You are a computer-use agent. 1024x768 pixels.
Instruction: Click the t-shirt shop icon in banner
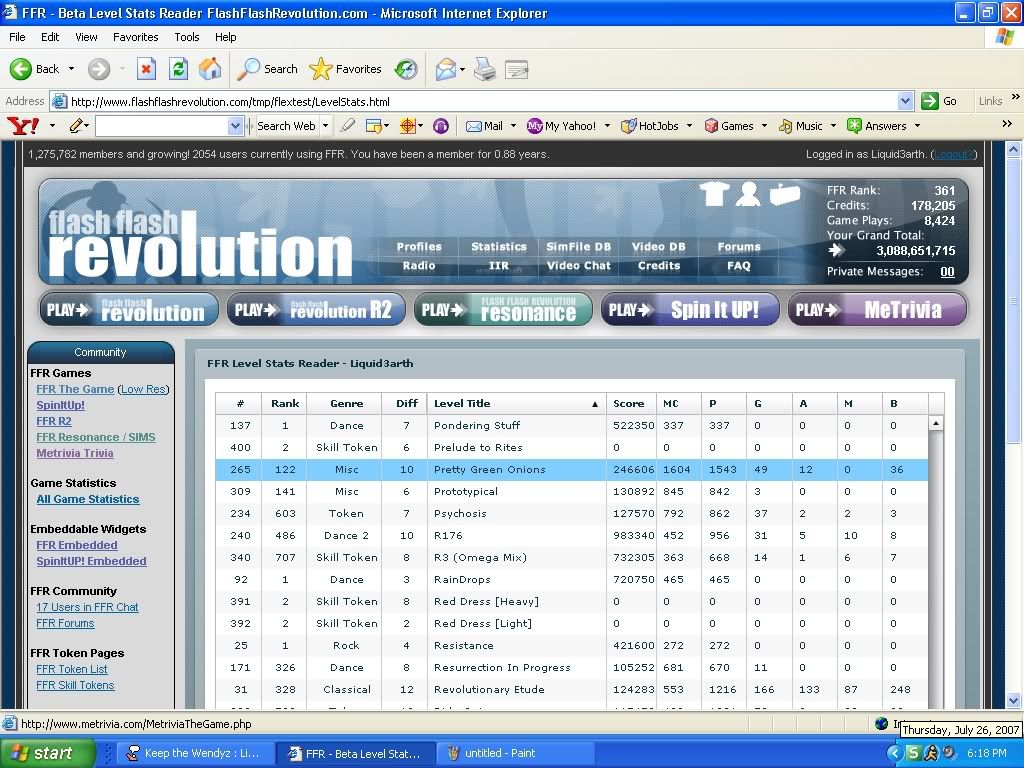713,193
